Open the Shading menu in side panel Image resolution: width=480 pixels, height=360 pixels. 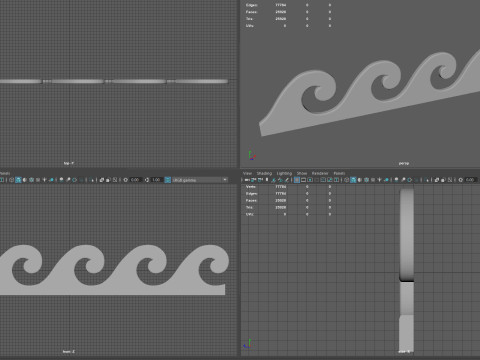pyautogui.click(x=264, y=173)
